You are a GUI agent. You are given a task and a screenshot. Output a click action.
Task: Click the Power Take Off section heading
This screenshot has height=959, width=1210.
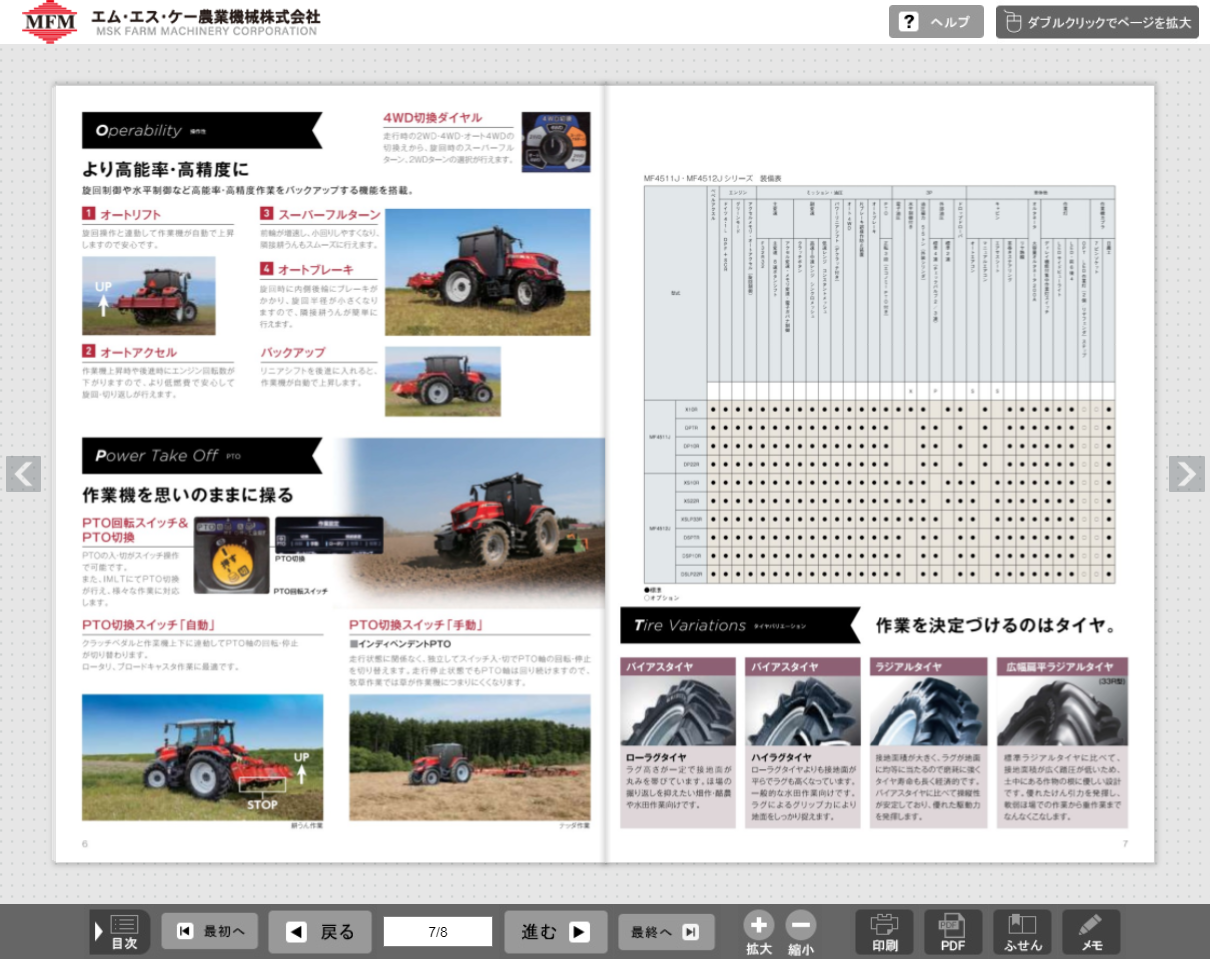click(x=201, y=456)
